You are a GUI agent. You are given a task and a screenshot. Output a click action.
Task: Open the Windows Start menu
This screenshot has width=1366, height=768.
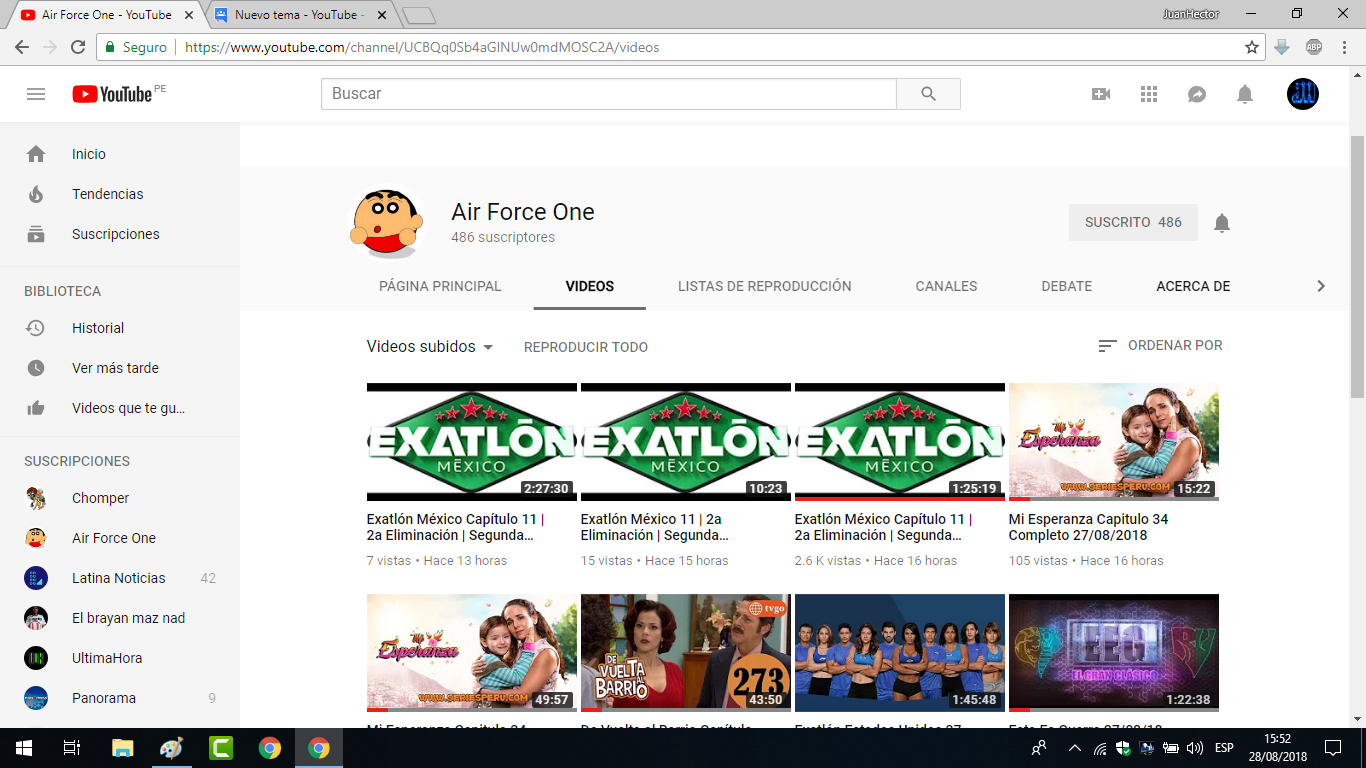(24, 748)
